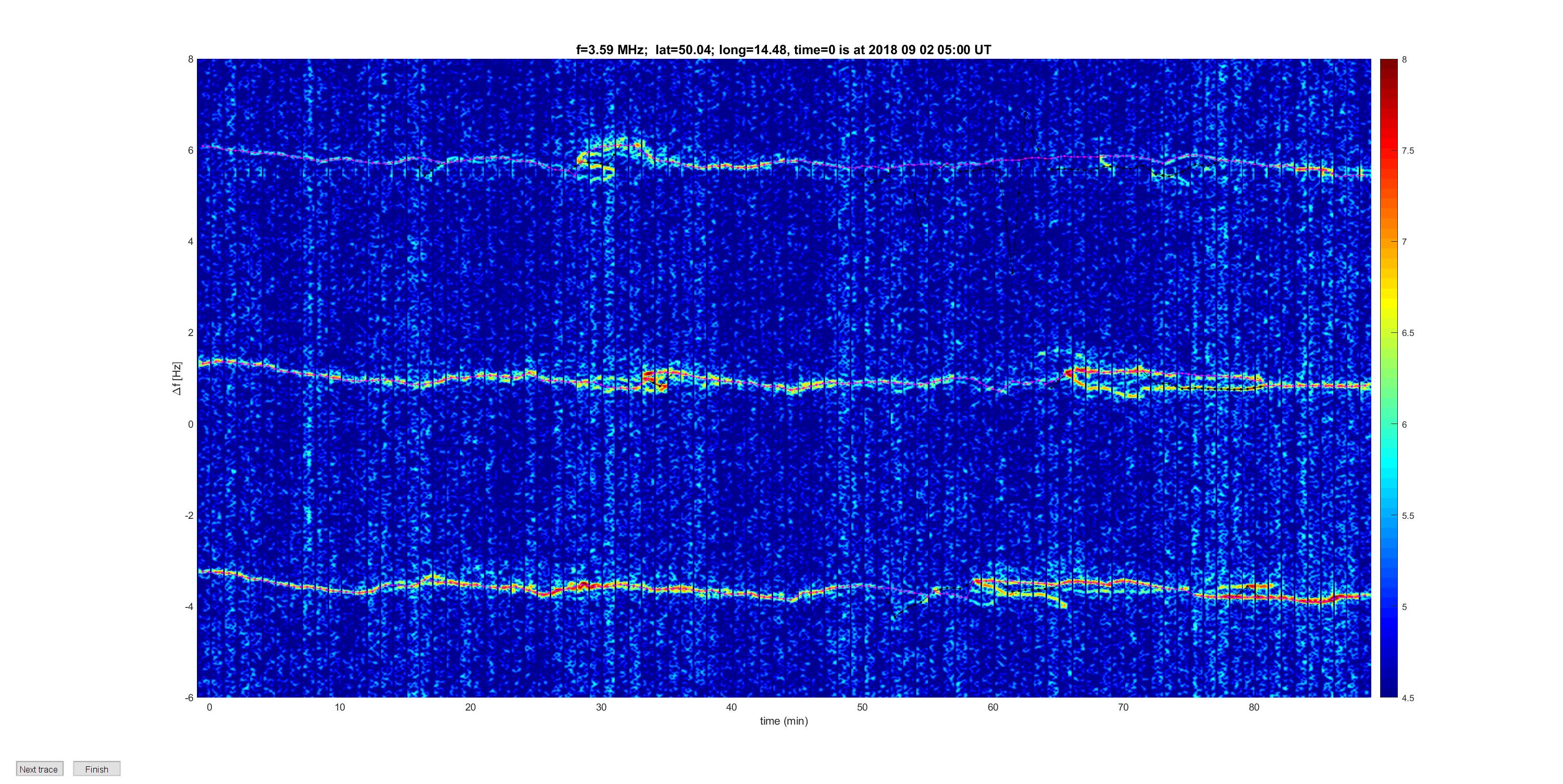Click the Finish button
Image resolution: width=1563 pixels, height=784 pixels.
[96, 769]
